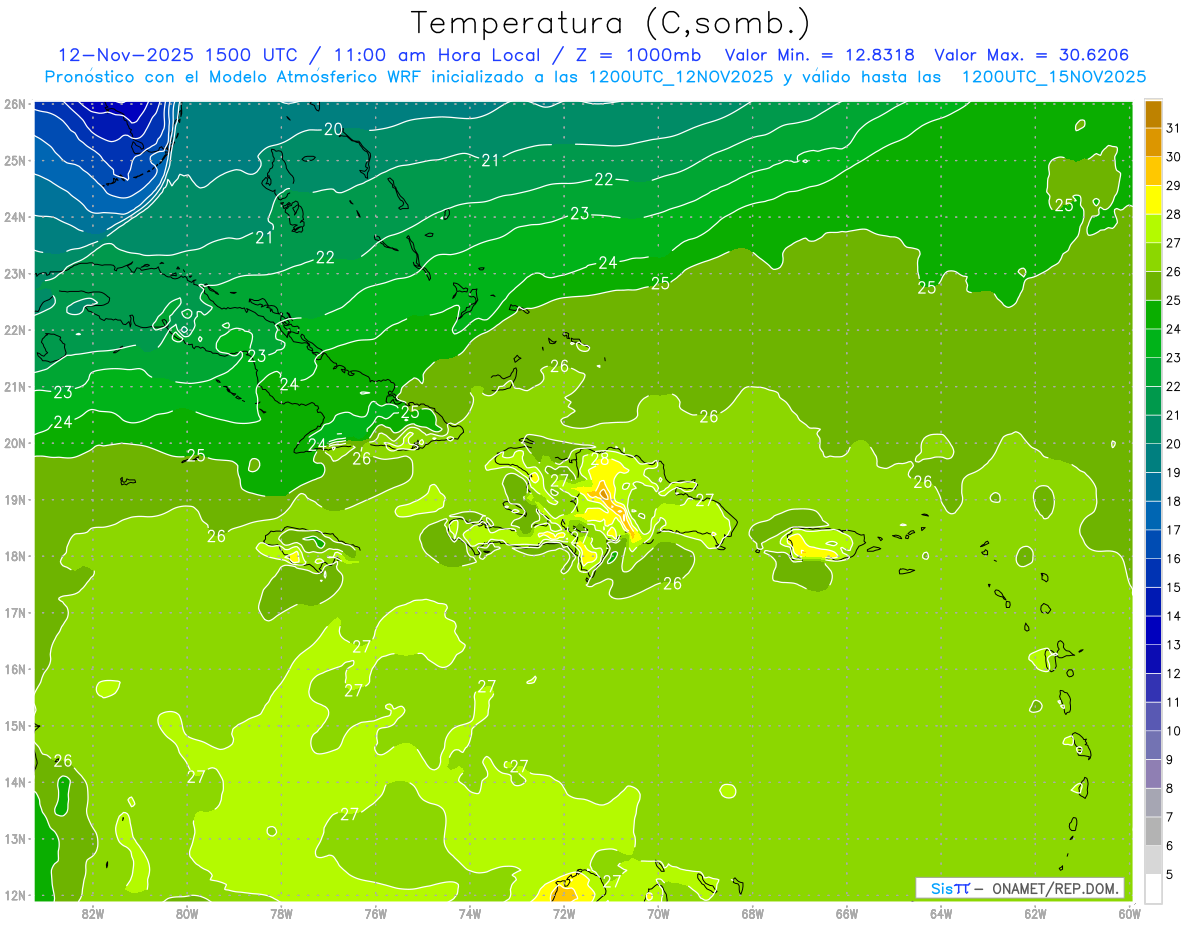The height and width of the screenshot is (927, 1200).
Task: Select the "1200UTC_15NOV2025" valid-until text
Action: (1054, 77)
